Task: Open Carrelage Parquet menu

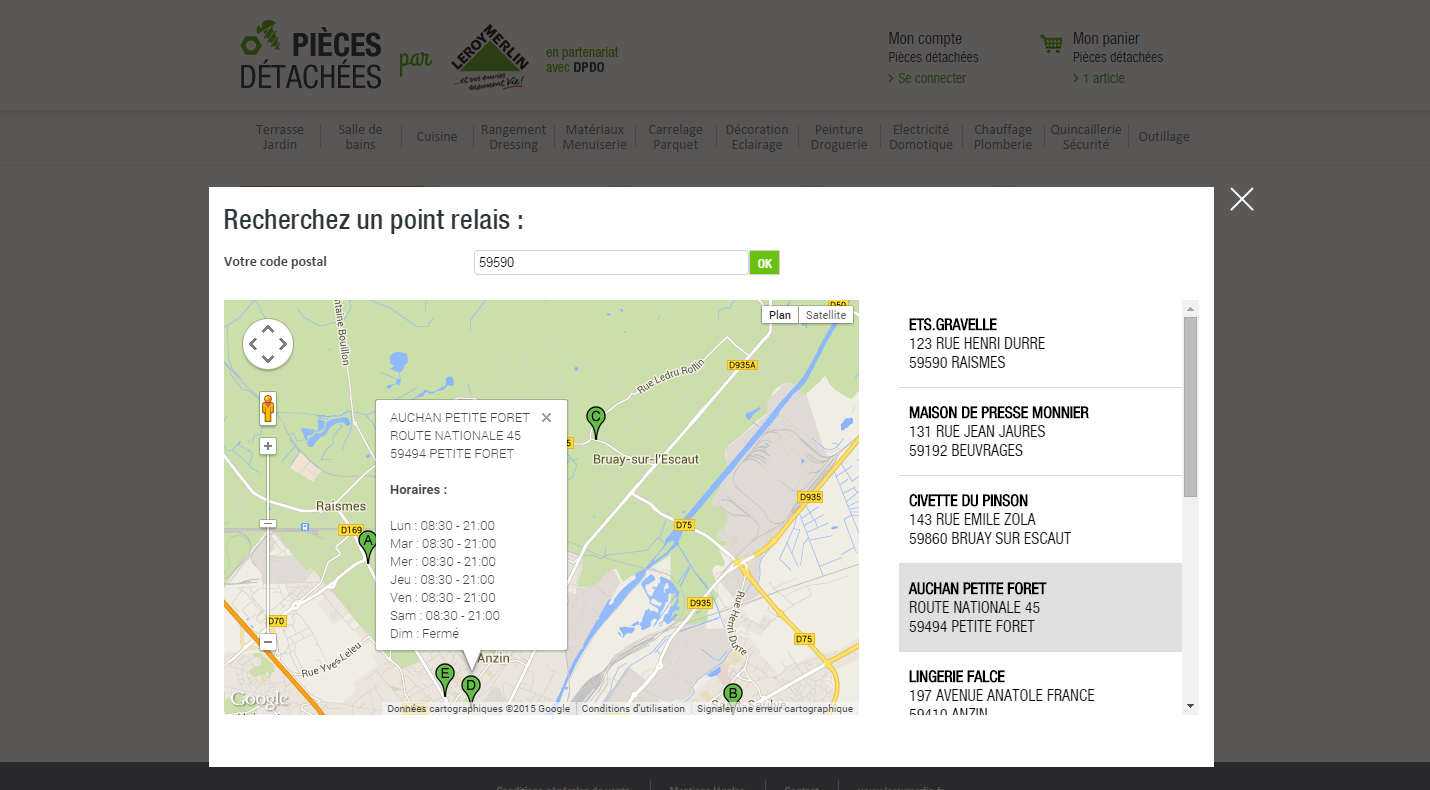Action: pyautogui.click(x=675, y=137)
